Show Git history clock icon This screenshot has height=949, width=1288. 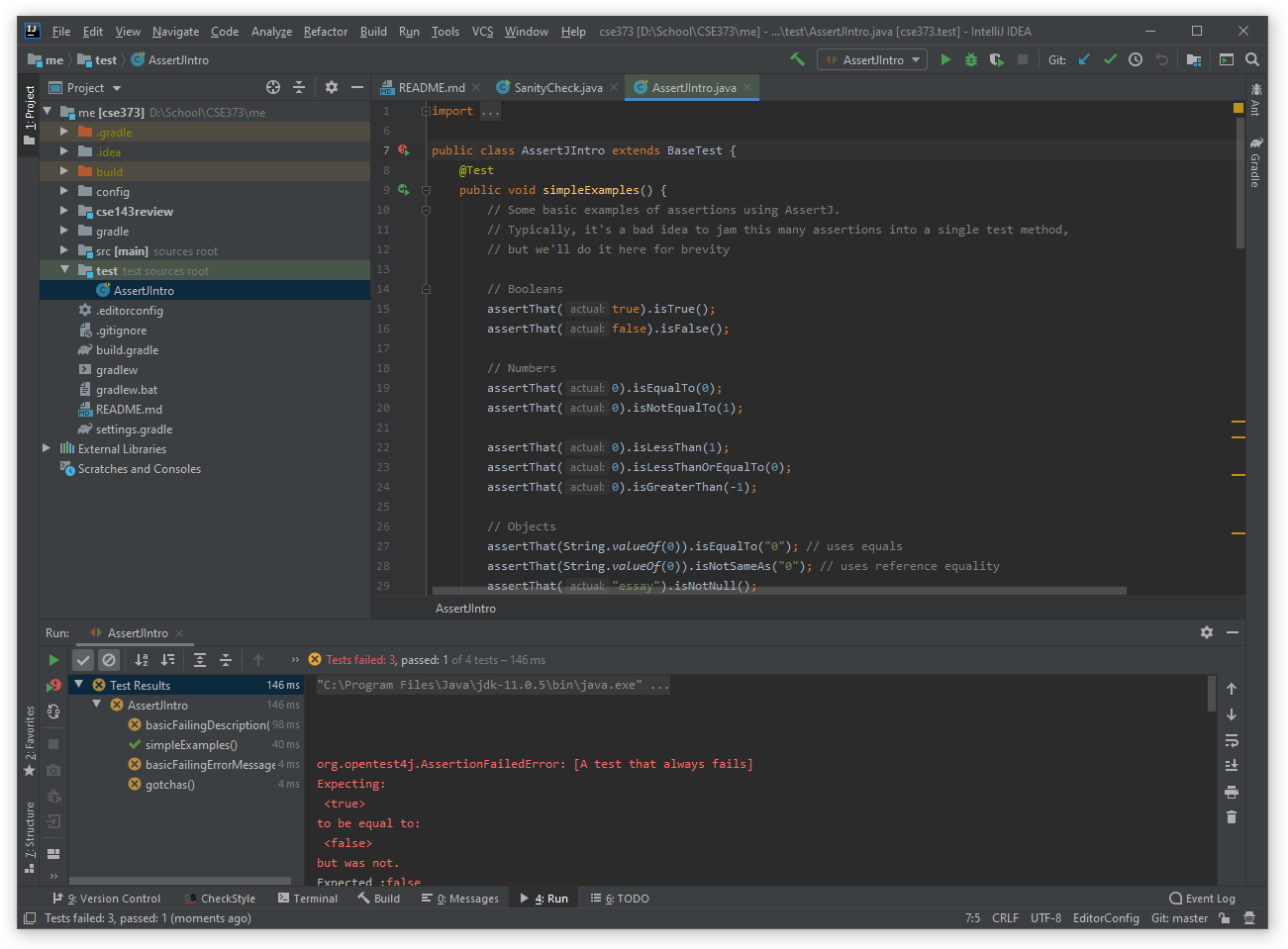coord(1136,59)
